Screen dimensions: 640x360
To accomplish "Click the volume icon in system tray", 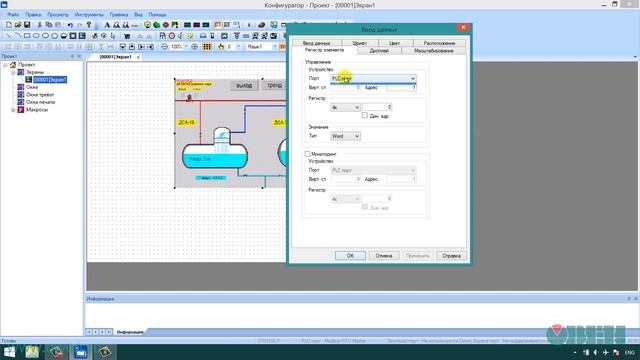I will click(x=596, y=352).
